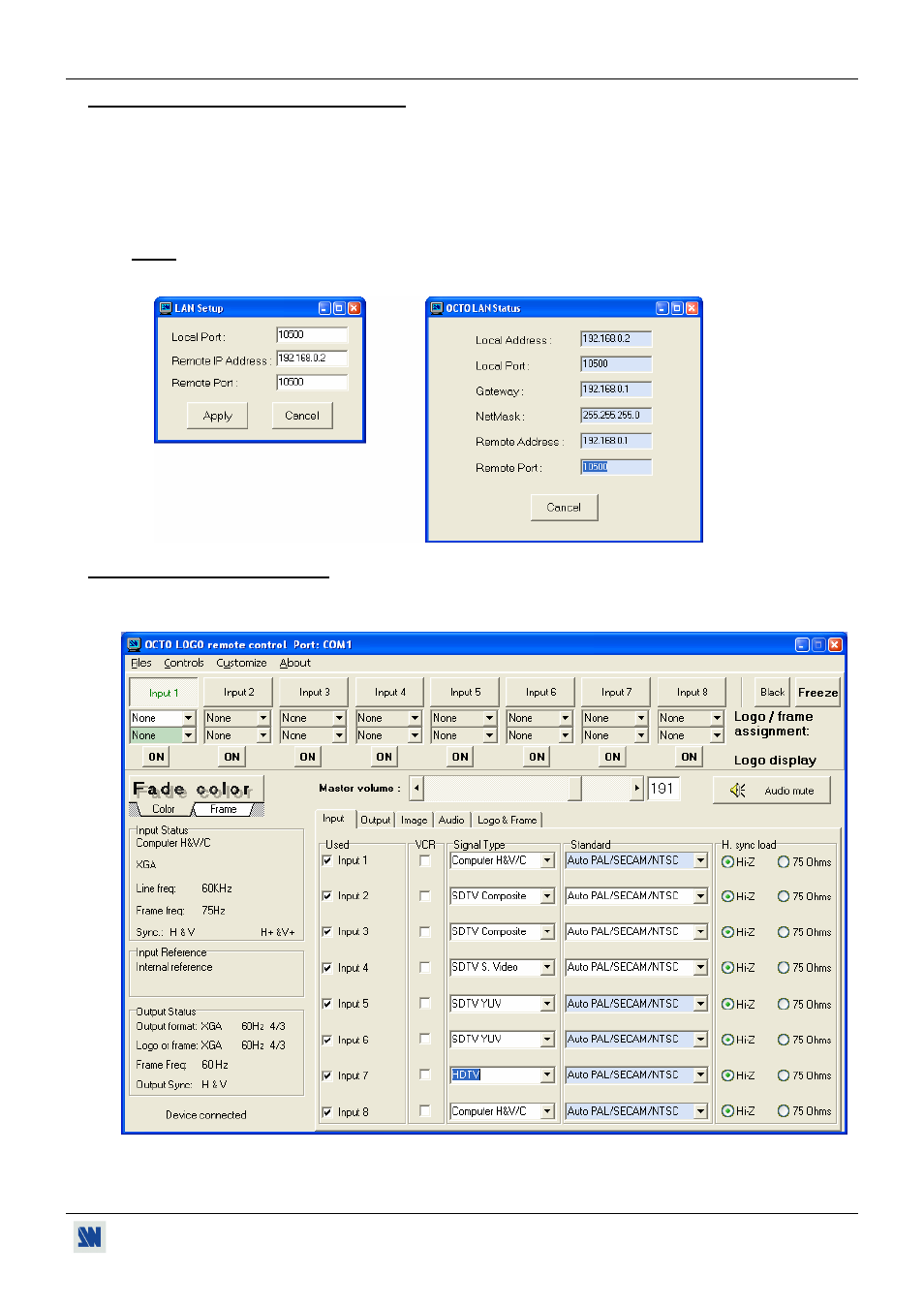Open first logo dropdown under Input 1
The width and height of the screenshot is (924, 1308).
(188, 718)
